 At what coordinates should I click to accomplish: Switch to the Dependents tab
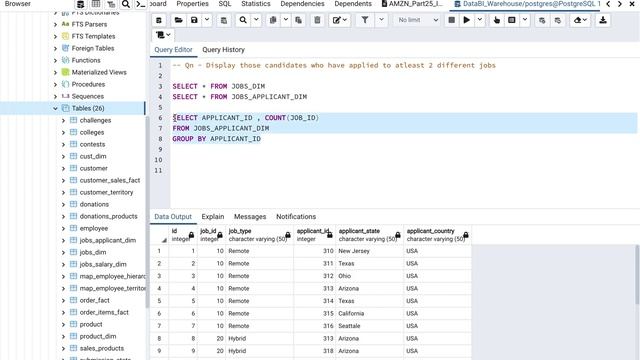353,4
